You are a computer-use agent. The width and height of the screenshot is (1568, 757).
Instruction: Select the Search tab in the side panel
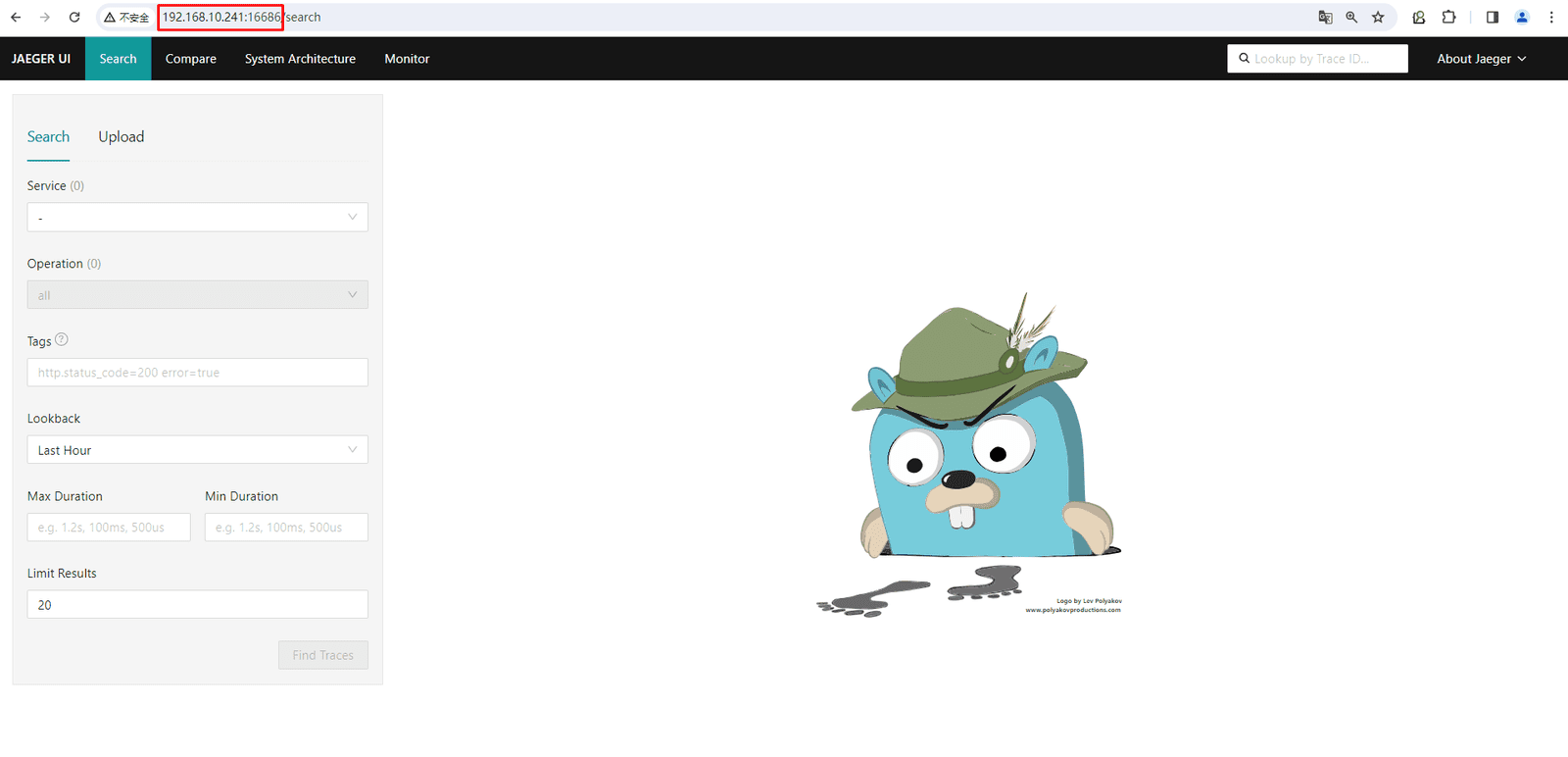pyautogui.click(x=48, y=137)
